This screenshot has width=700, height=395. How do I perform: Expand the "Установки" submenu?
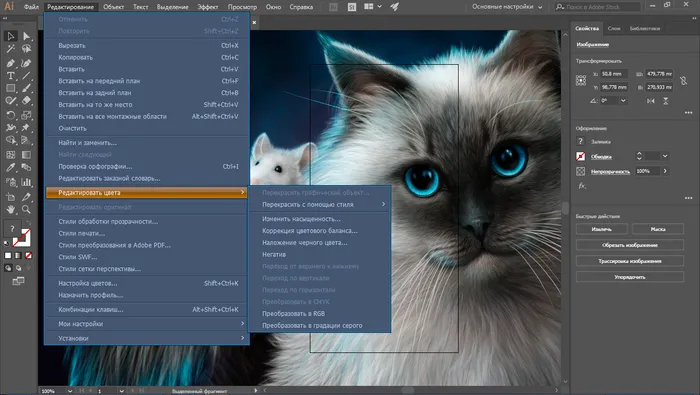[x=147, y=338]
